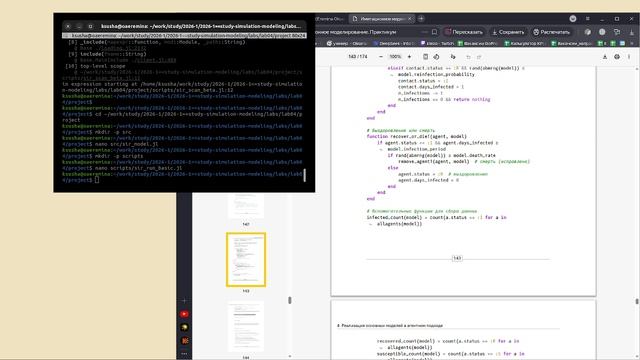The height and width of the screenshot is (360, 640).
Task: Toggle fit-to-page in PDF toolbar
Action: [425, 57]
